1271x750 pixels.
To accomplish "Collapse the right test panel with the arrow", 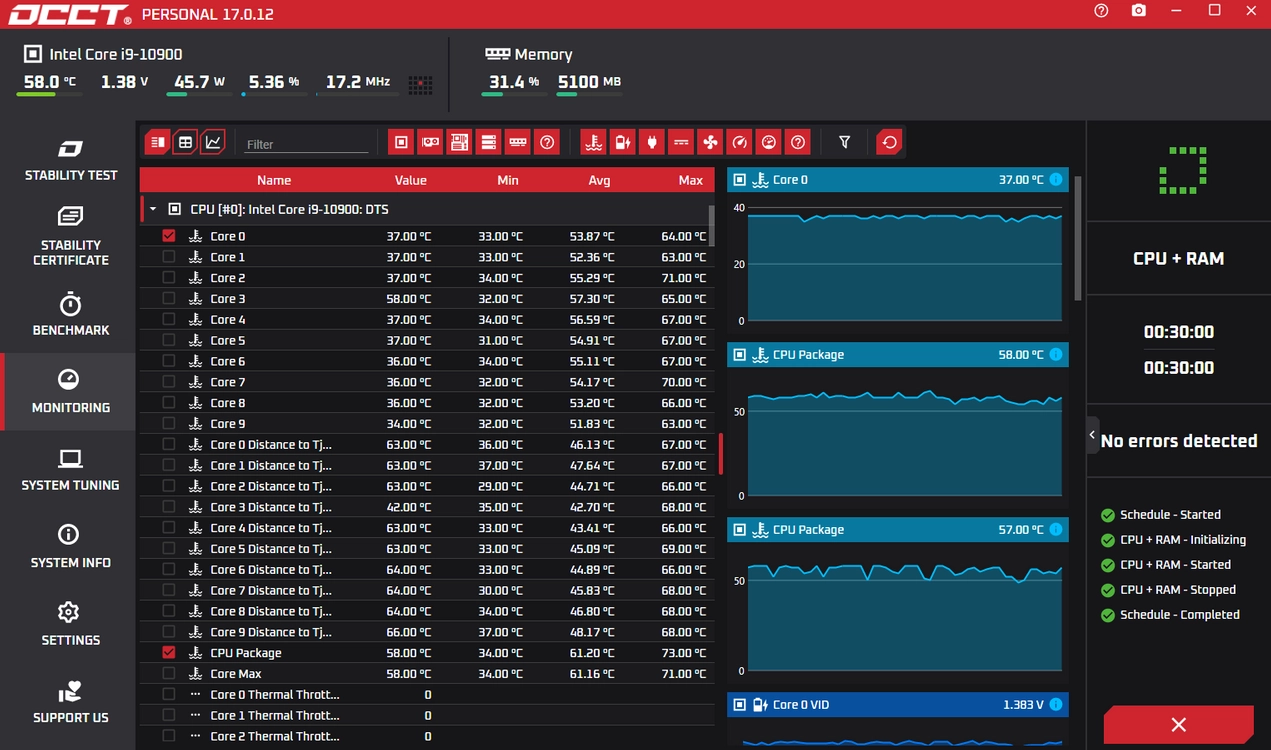I will point(1092,435).
